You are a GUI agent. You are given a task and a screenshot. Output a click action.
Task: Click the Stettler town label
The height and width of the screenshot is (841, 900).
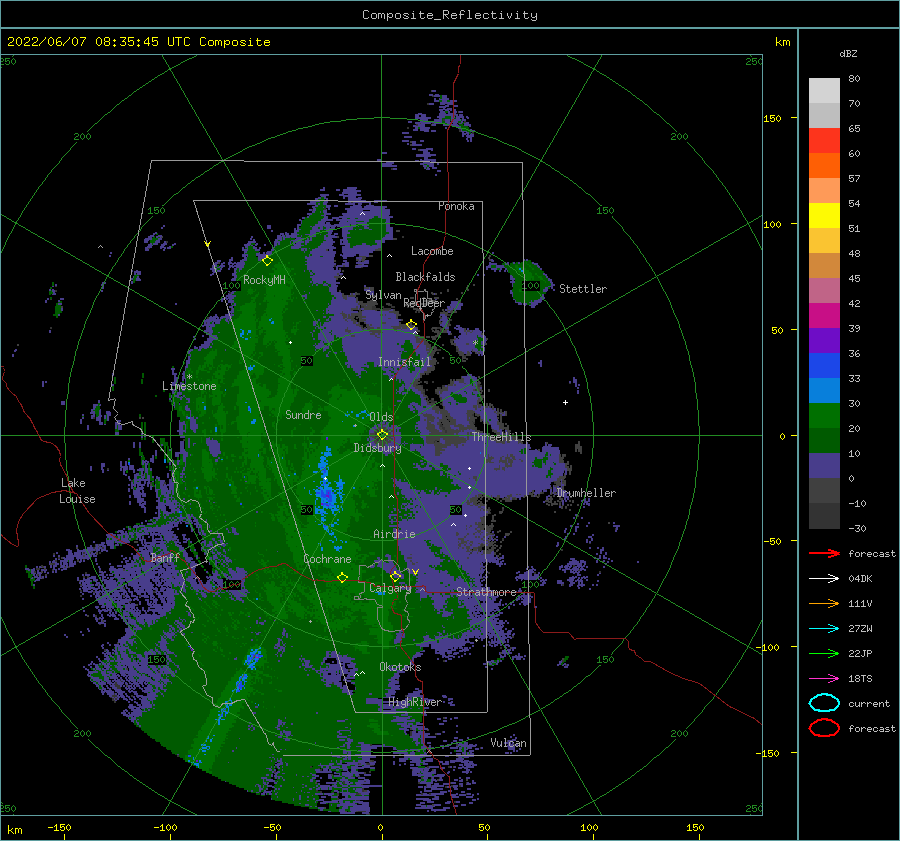pyautogui.click(x=583, y=289)
